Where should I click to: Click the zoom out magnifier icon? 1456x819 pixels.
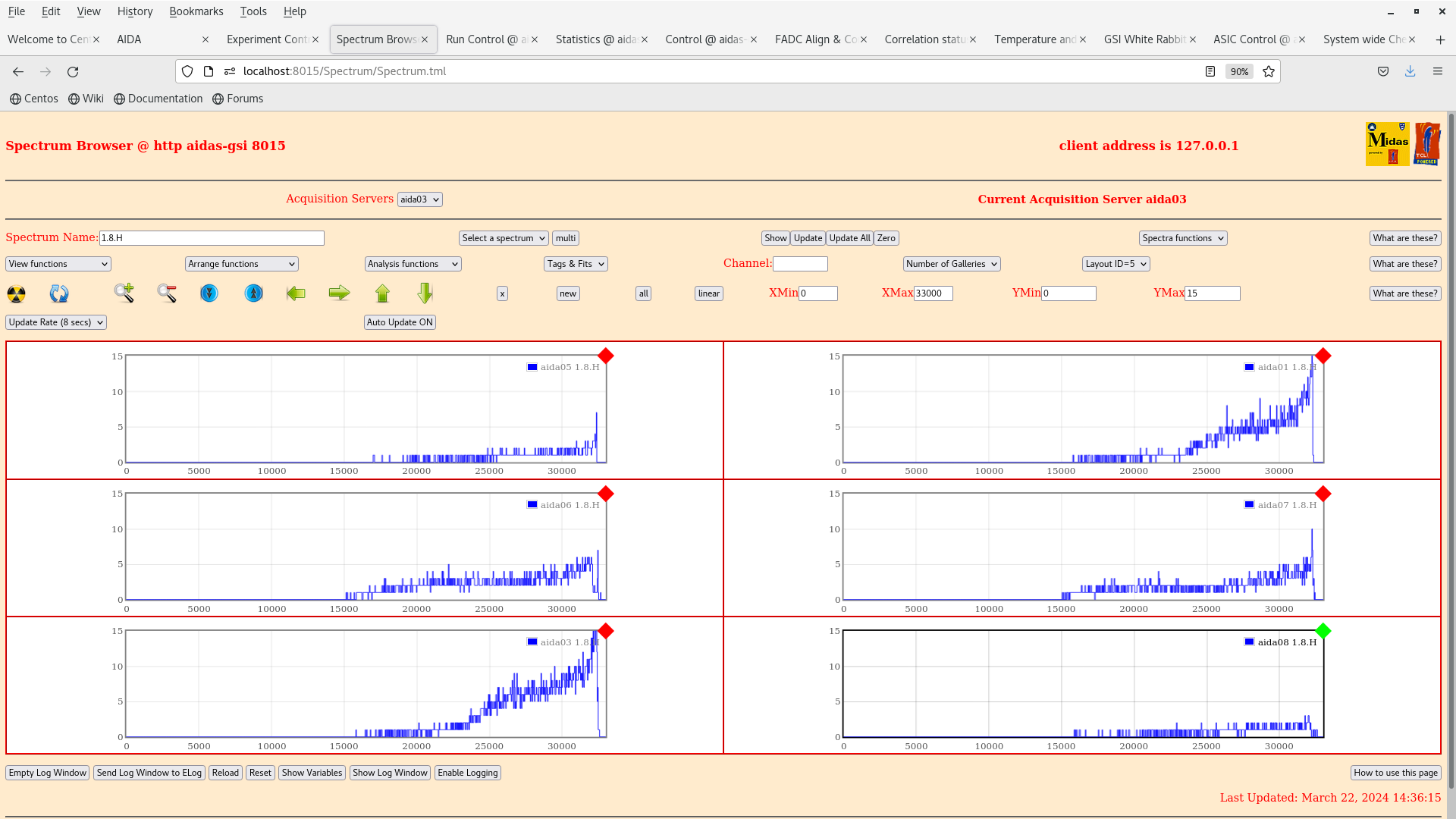(x=167, y=293)
